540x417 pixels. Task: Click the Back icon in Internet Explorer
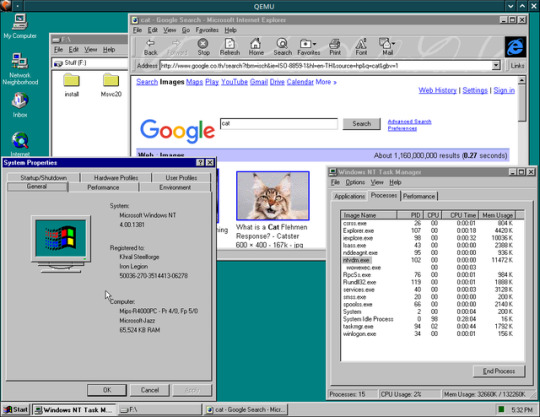150,47
